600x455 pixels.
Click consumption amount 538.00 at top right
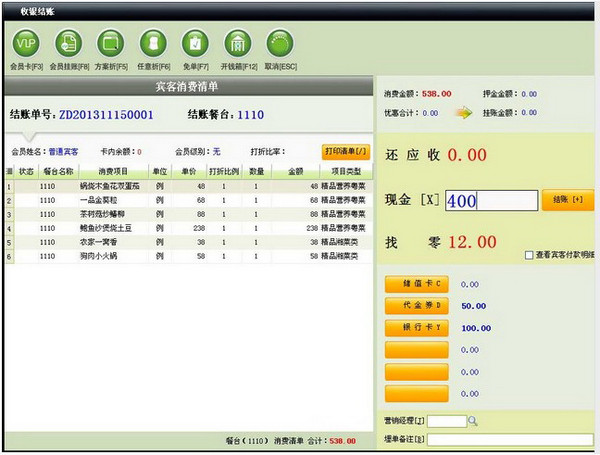(437, 94)
